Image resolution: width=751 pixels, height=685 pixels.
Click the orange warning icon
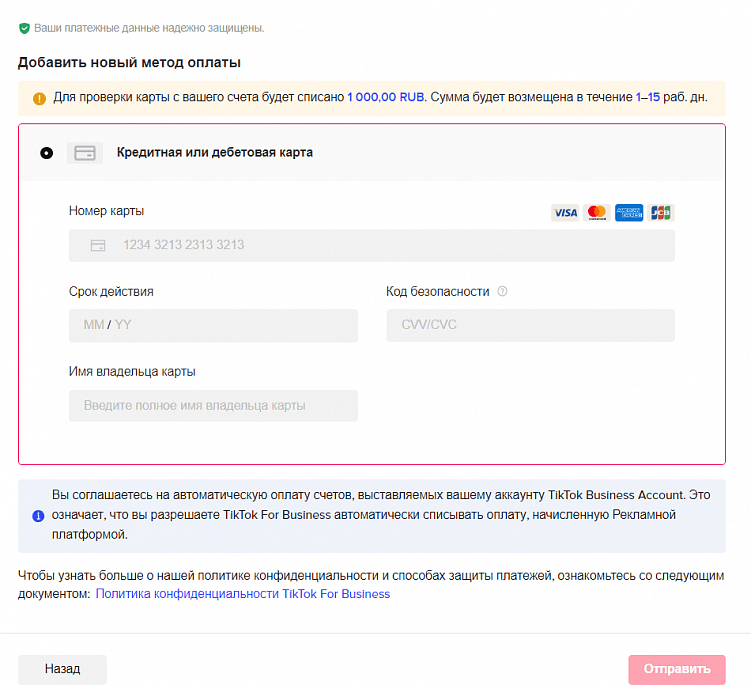(39, 98)
